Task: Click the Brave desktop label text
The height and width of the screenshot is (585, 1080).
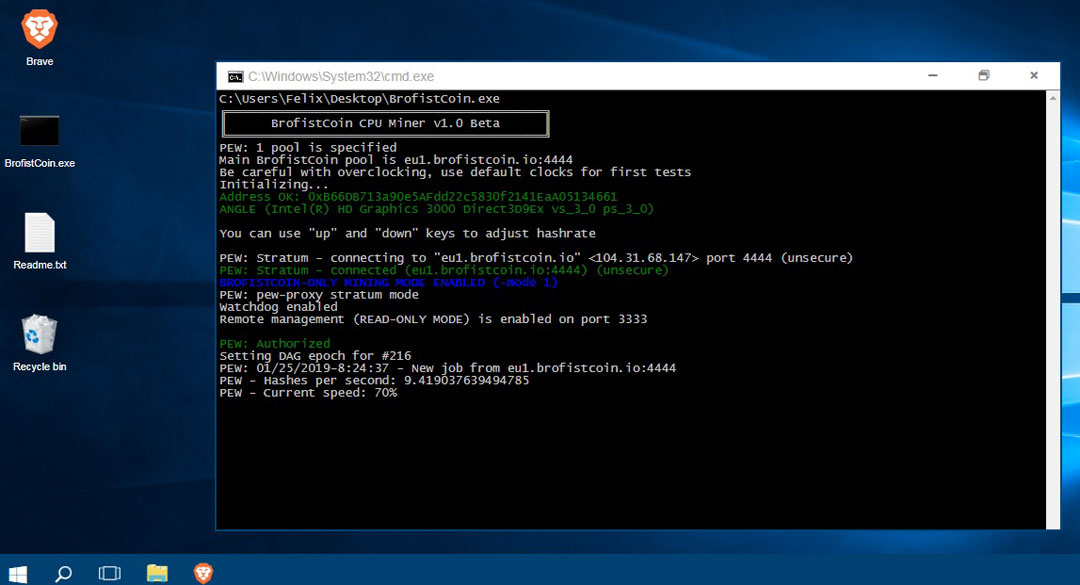Action: (x=39, y=61)
